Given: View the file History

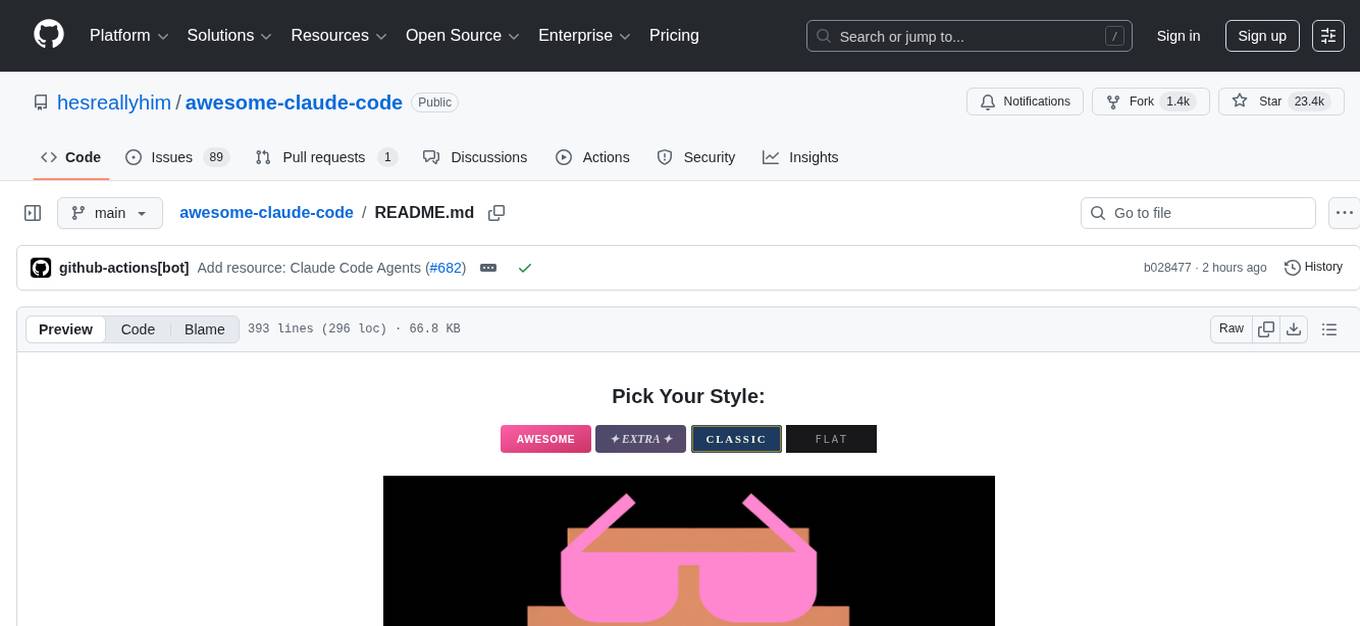Looking at the screenshot, I should pyautogui.click(x=1313, y=267).
